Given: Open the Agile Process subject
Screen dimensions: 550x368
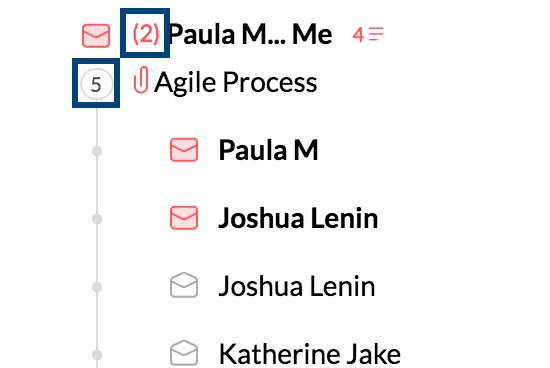Looking at the screenshot, I should [x=236, y=82].
